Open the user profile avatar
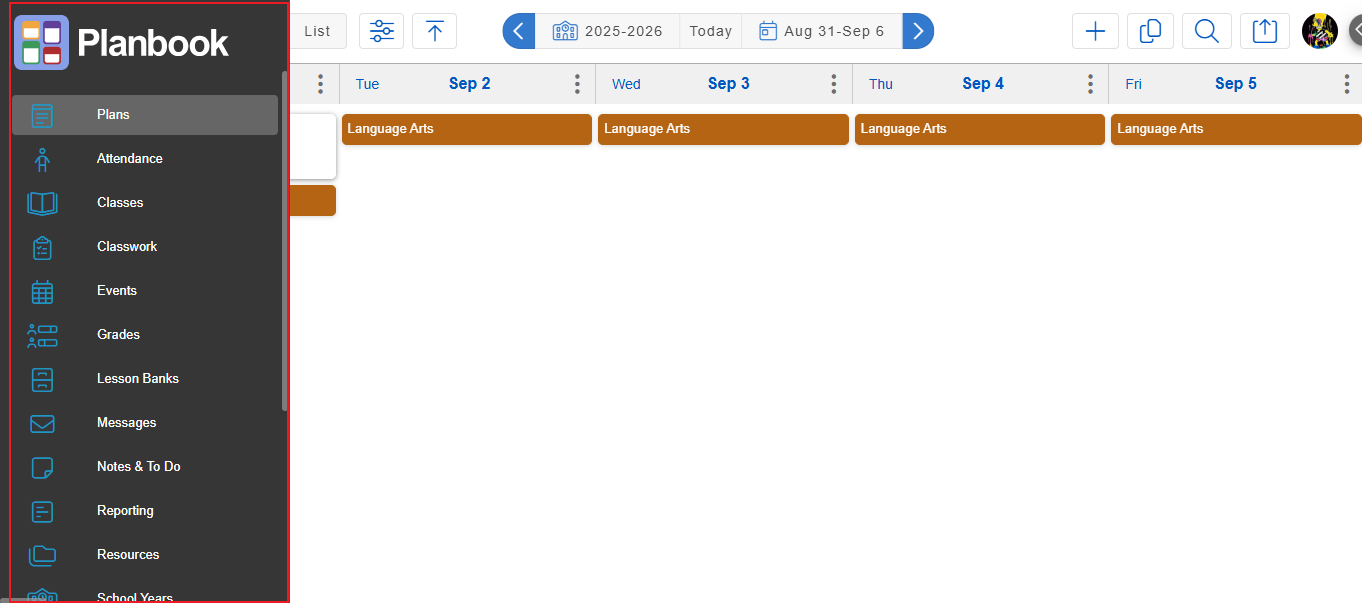This screenshot has height=603, width=1362. coord(1320,31)
